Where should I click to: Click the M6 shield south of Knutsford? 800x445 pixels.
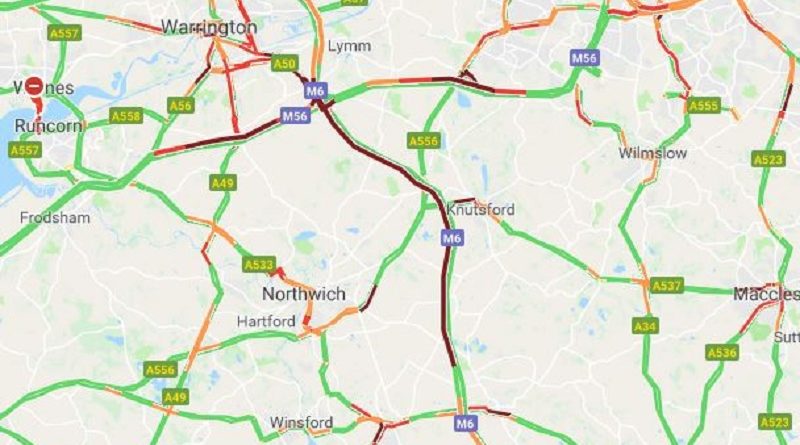[x=452, y=238]
